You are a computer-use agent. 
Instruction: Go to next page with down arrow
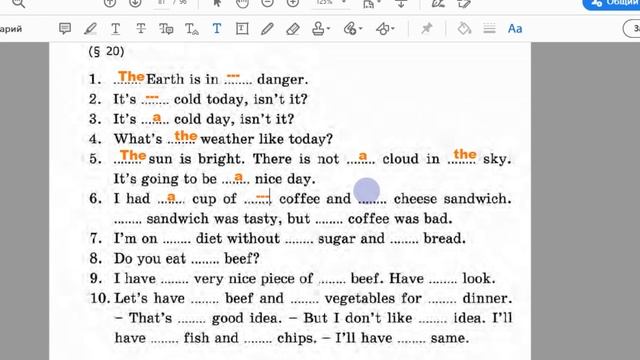point(135,3)
